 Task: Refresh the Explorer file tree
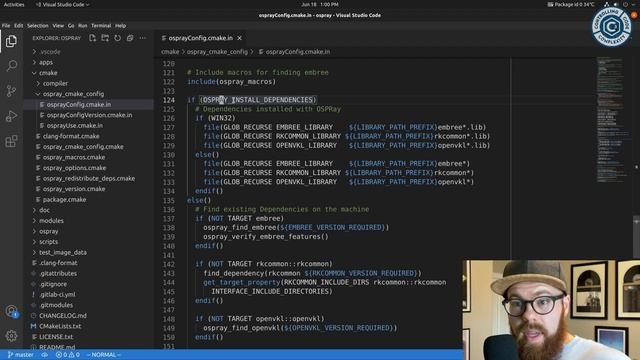118,38
